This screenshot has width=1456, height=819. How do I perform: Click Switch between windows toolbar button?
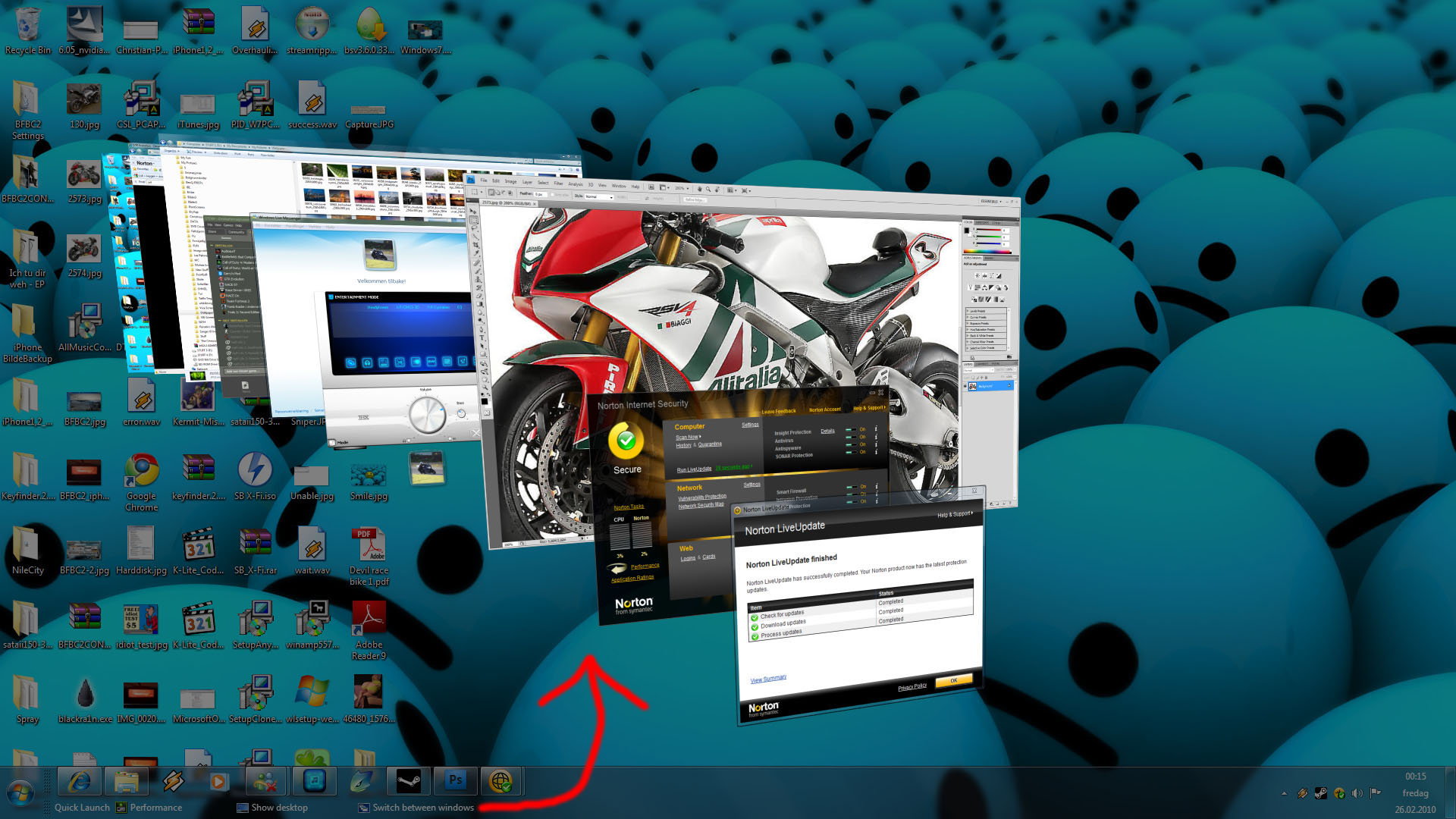(416, 808)
